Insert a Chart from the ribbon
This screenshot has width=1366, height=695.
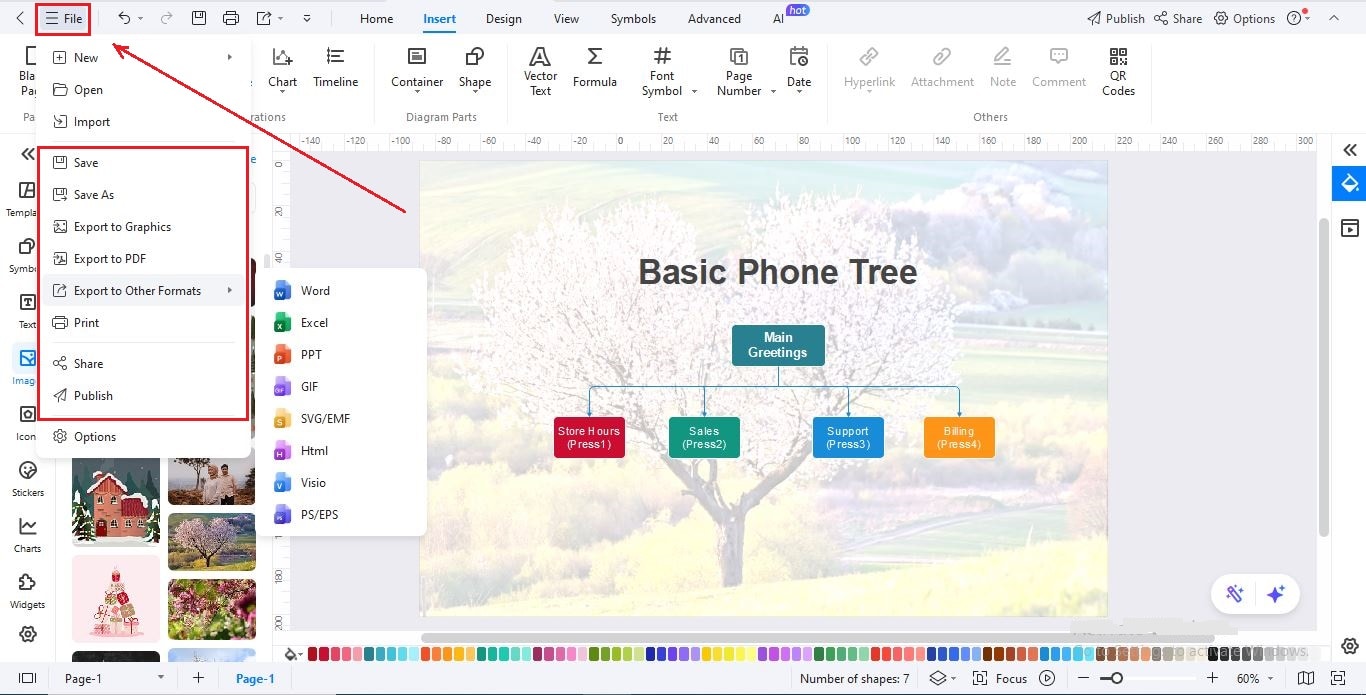coord(282,69)
